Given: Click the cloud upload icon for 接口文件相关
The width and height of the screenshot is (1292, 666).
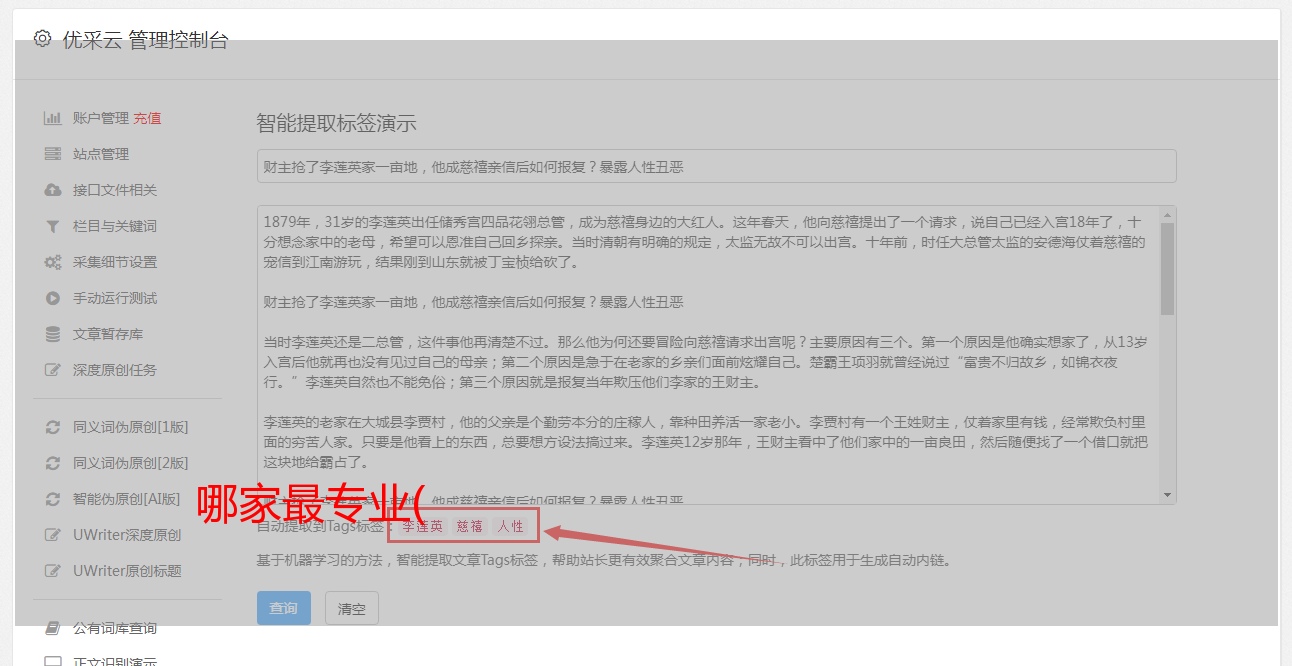Looking at the screenshot, I should [x=53, y=190].
